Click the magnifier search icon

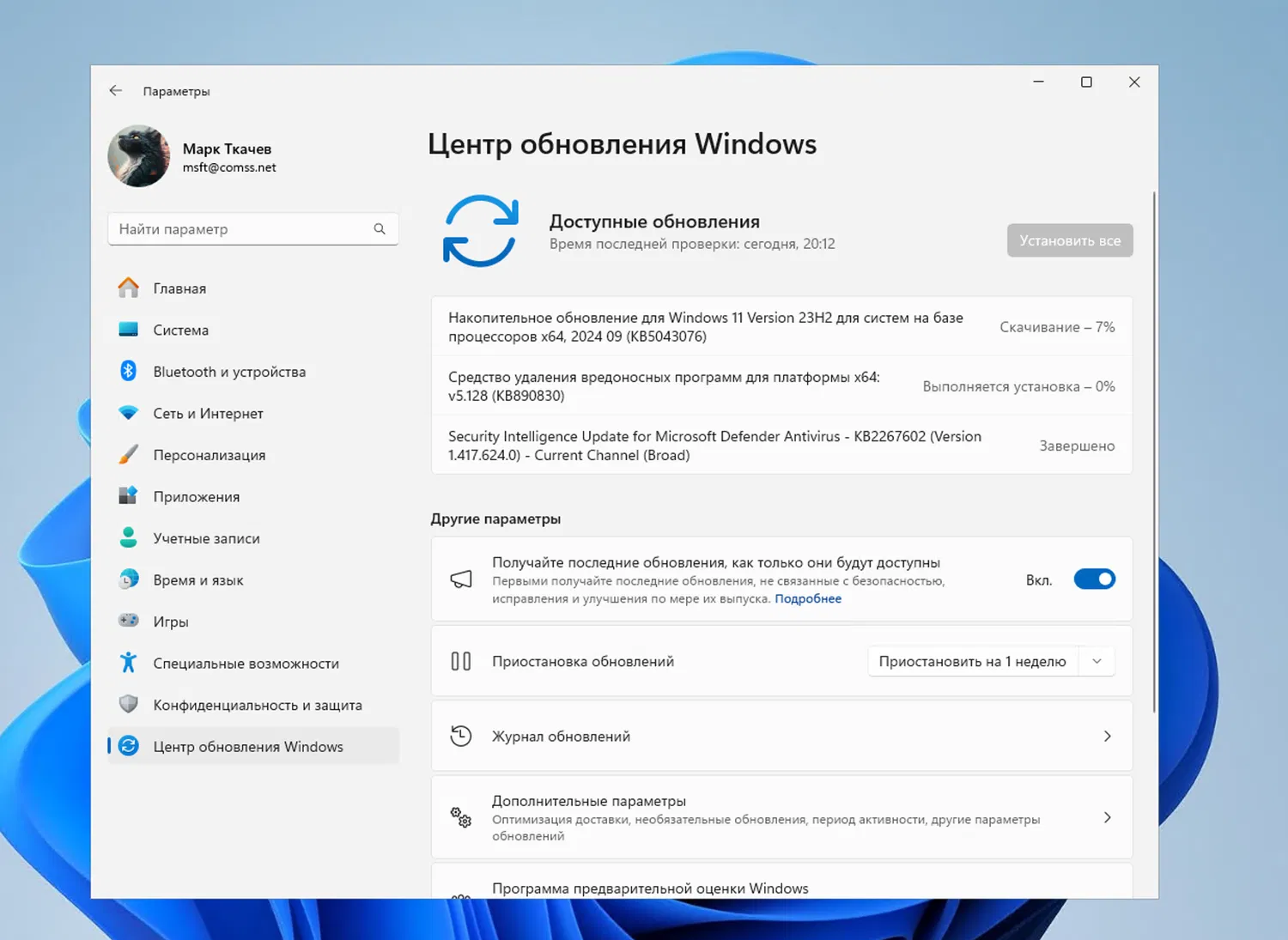point(380,229)
